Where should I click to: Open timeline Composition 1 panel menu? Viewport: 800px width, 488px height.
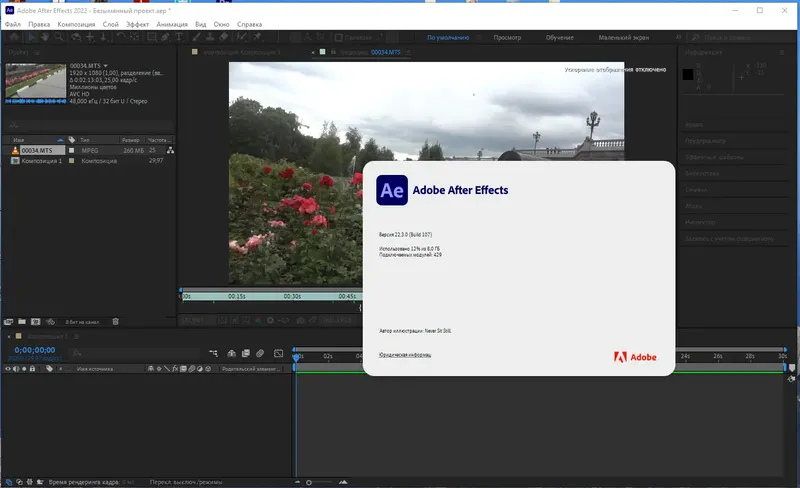coord(77,336)
